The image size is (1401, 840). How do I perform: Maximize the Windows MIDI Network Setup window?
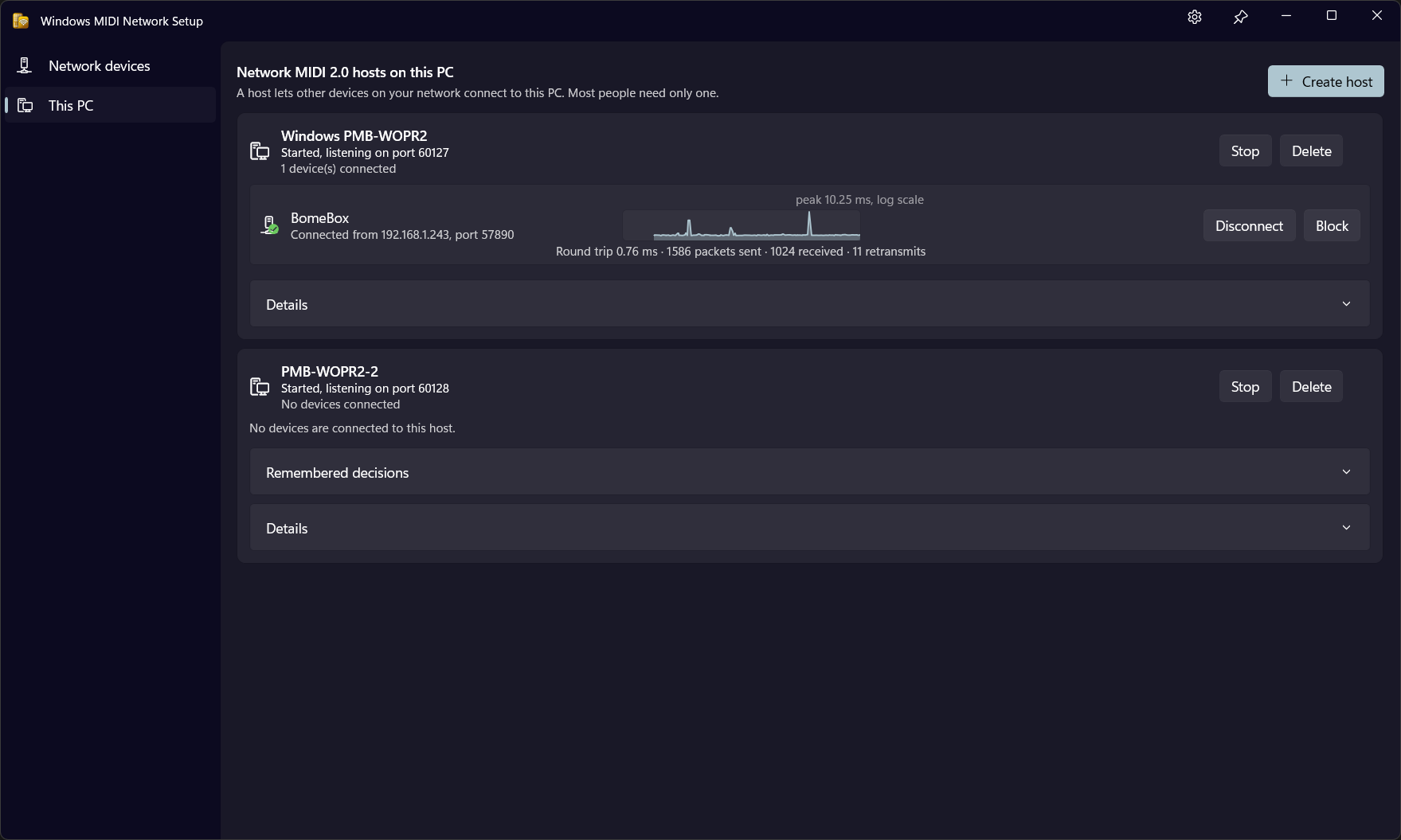(x=1331, y=16)
